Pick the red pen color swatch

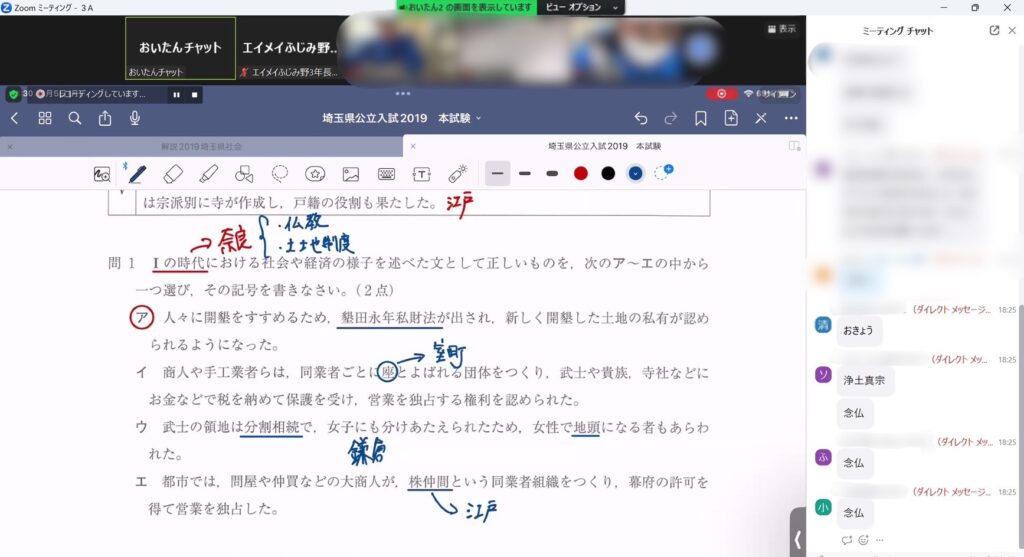point(580,174)
